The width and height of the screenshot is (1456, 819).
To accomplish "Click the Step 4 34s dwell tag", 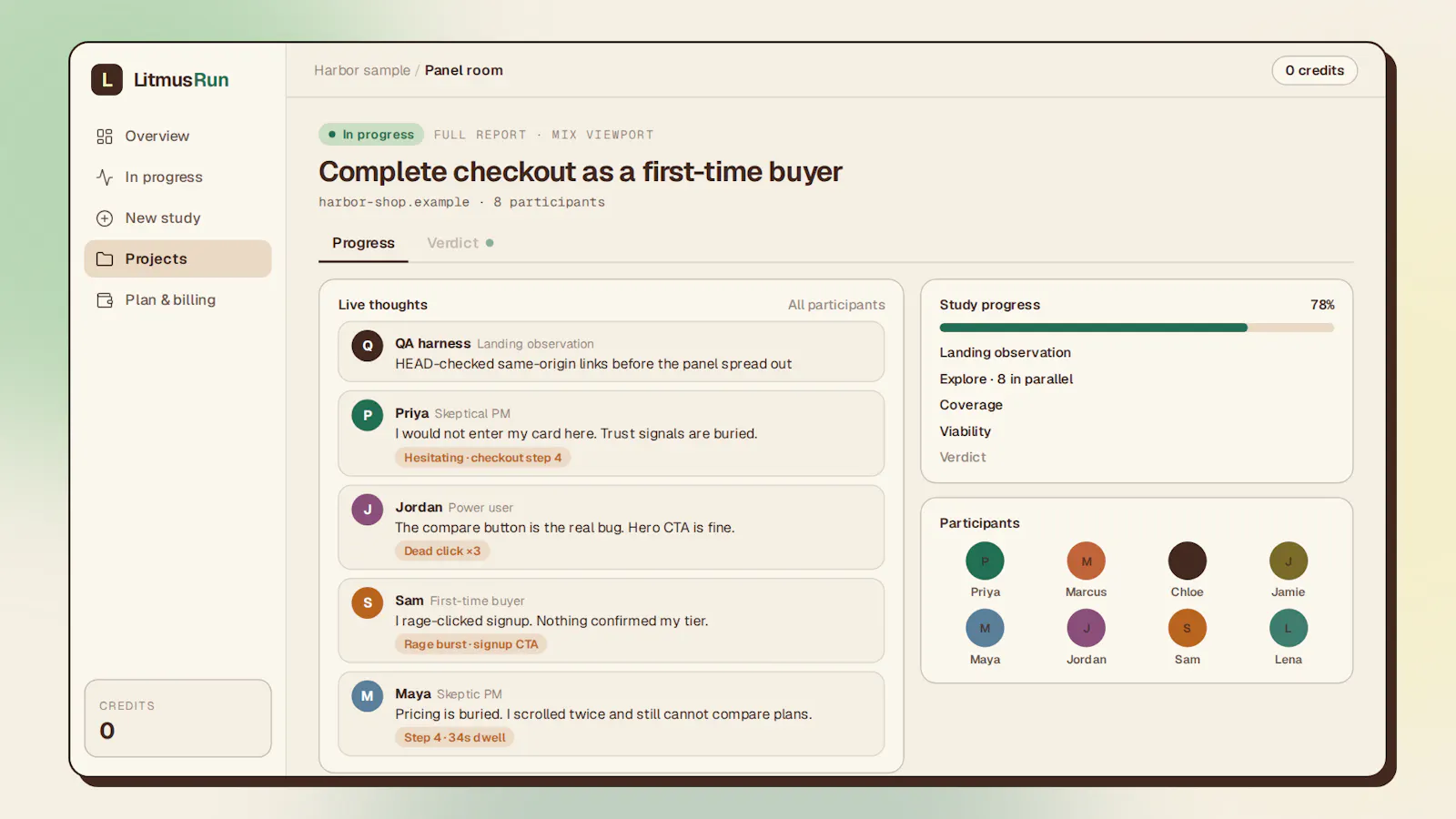I will (x=454, y=737).
